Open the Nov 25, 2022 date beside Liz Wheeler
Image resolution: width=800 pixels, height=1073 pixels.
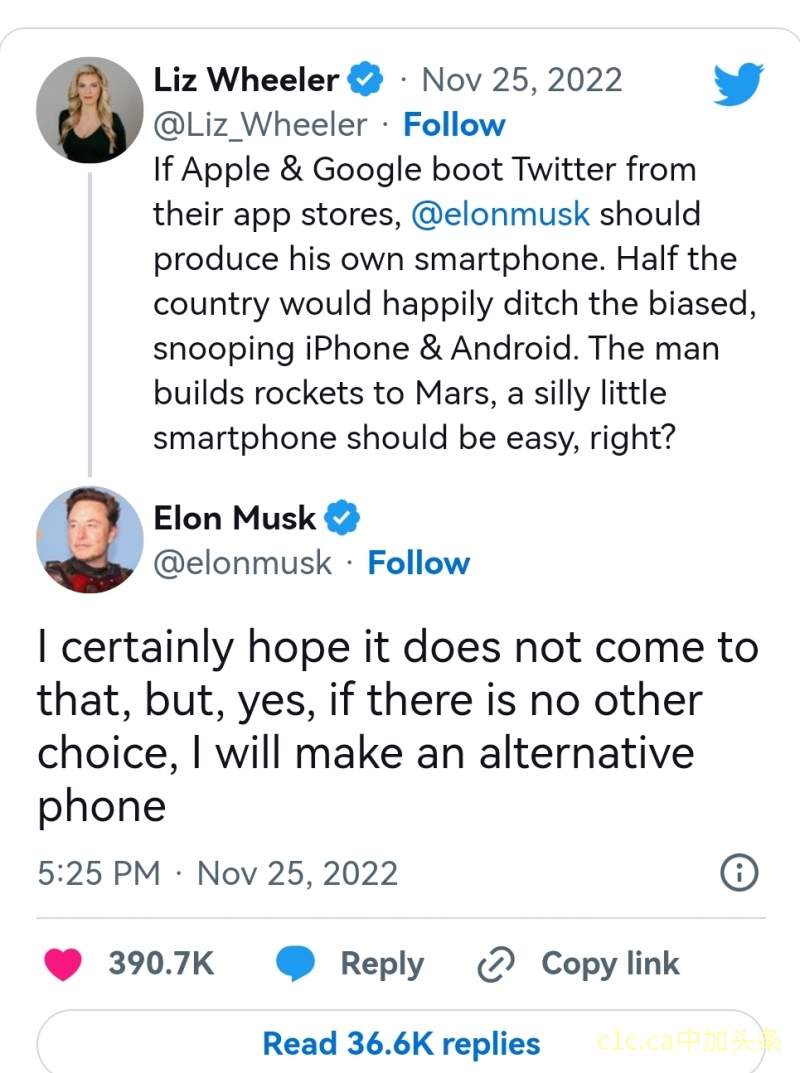[x=522, y=80]
